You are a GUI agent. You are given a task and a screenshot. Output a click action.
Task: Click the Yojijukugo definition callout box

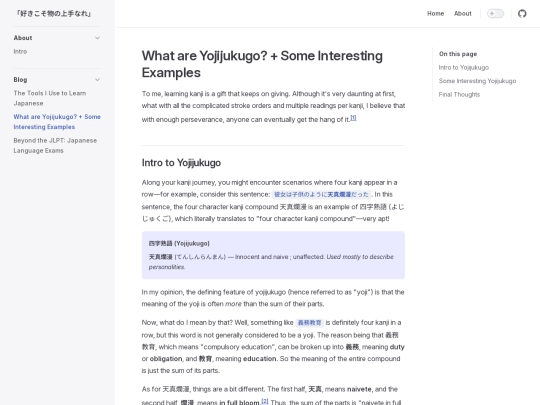[273, 255]
